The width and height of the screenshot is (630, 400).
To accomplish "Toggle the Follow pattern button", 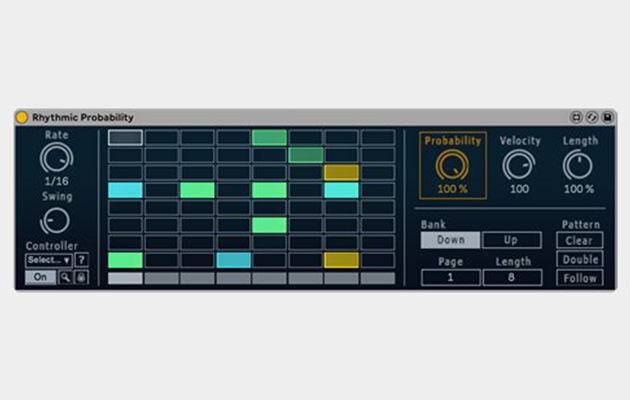I will (x=580, y=278).
